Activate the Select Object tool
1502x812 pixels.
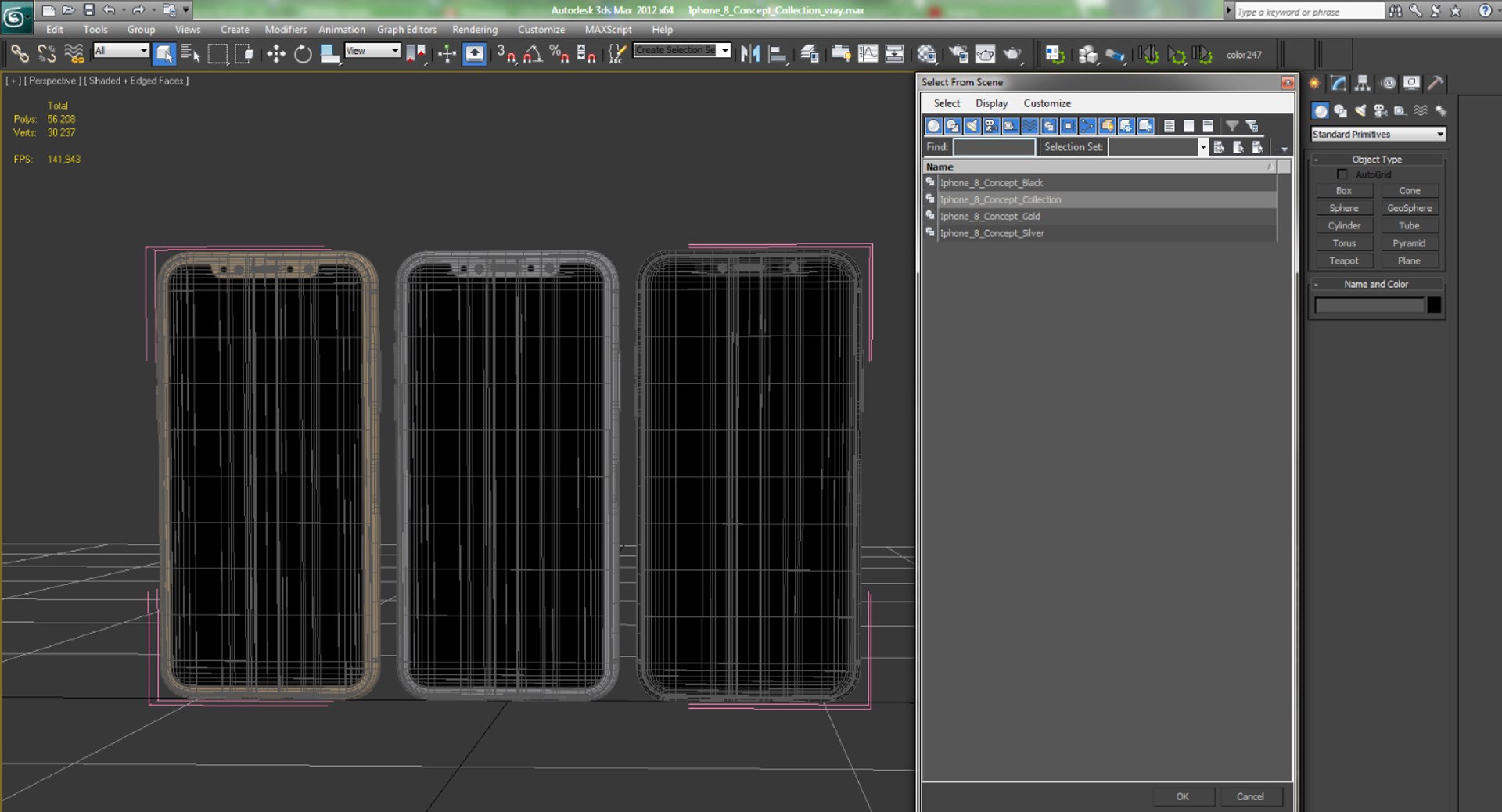click(163, 54)
